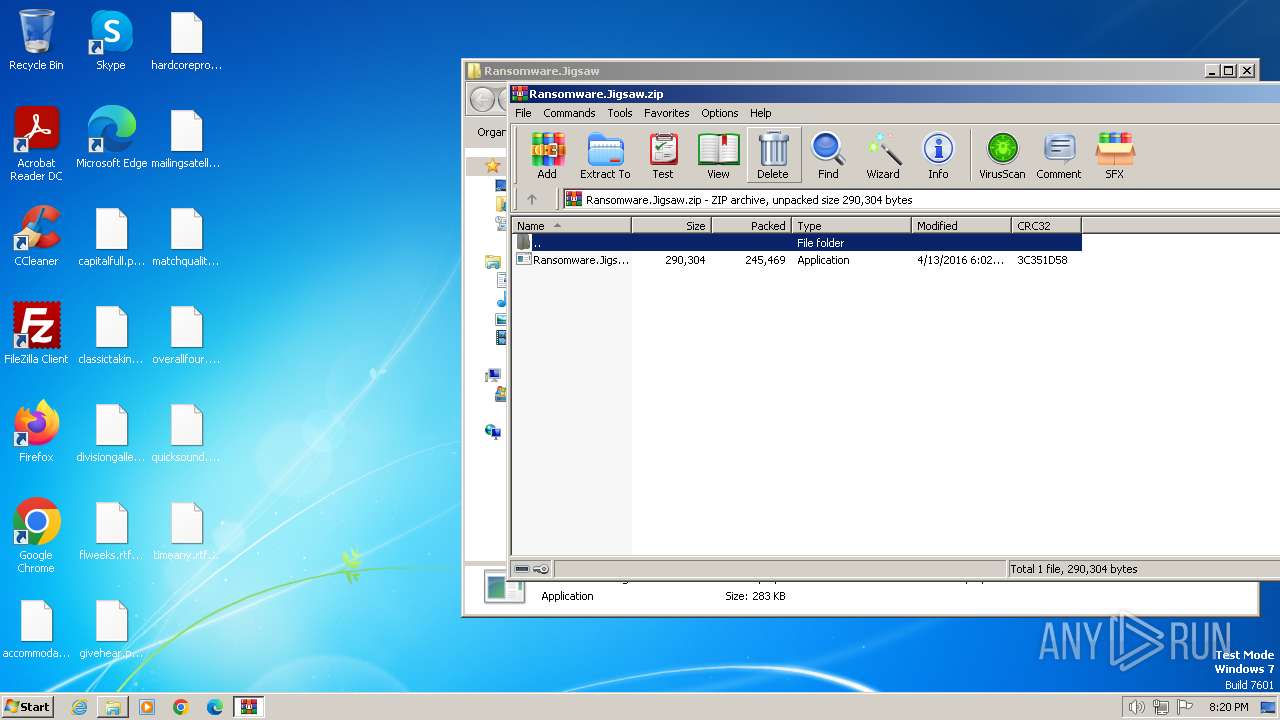Select the overallfour.... desktop file

click(186, 334)
